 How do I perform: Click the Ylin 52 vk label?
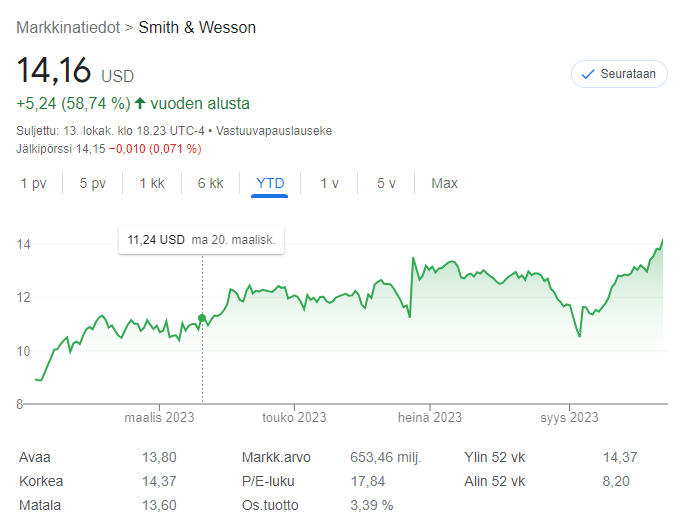pyautogui.click(x=494, y=457)
